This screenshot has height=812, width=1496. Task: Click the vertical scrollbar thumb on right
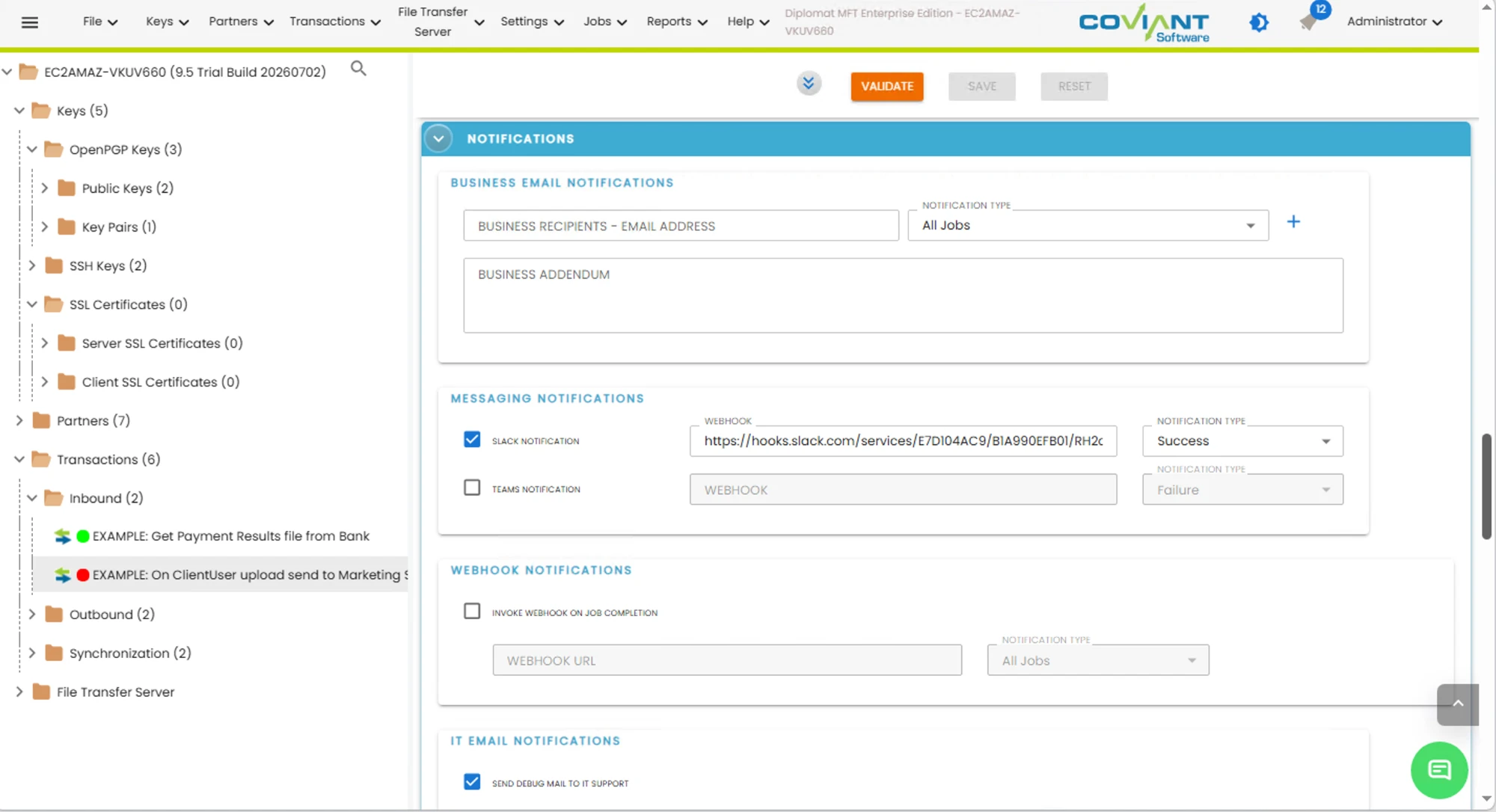(1487, 486)
